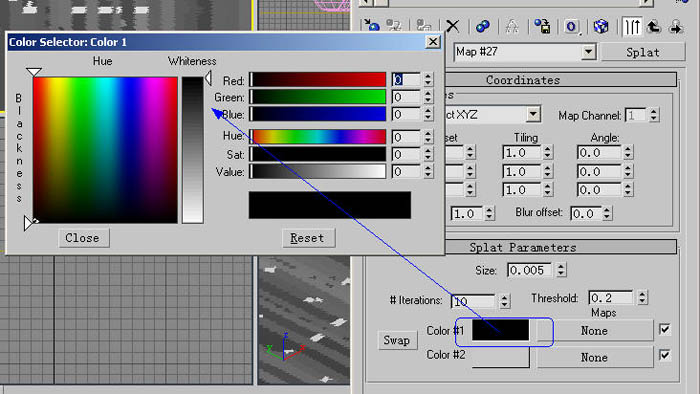Click the black color preview bar
This screenshot has height=394, width=700.
coord(330,205)
